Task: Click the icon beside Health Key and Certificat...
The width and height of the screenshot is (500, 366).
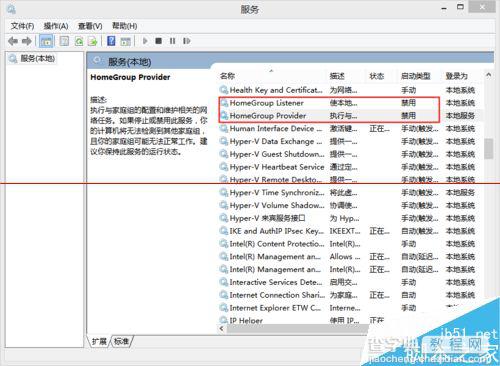Action: click(224, 90)
